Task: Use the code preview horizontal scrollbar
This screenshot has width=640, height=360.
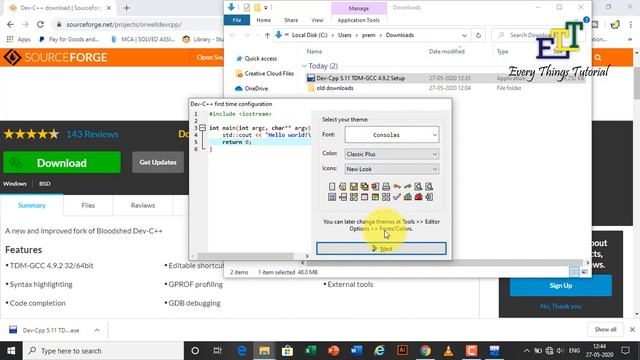Action: [x=245, y=256]
